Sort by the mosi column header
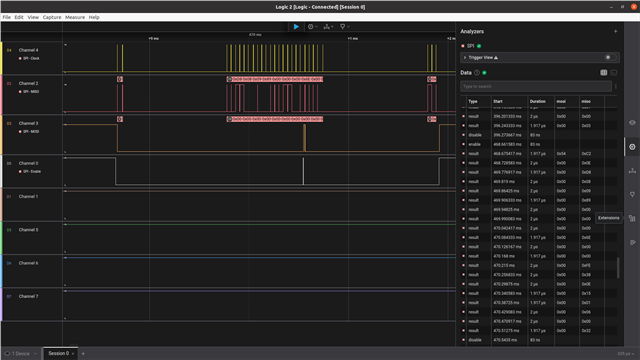This screenshot has height=360, width=640. [x=561, y=101]
